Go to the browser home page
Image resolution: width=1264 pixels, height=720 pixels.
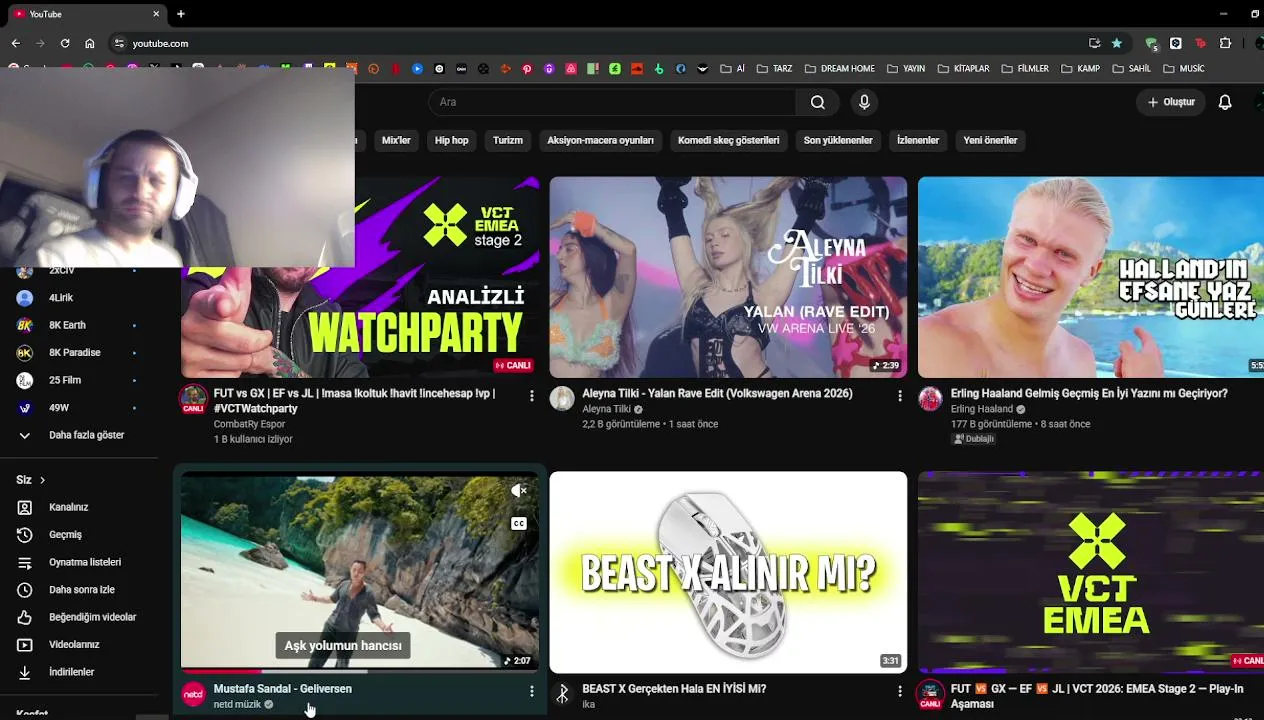click(x=90, y=43)
